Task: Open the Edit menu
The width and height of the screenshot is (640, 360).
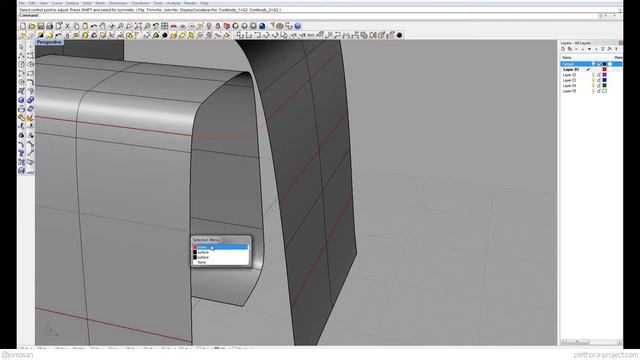Action: 32,3
